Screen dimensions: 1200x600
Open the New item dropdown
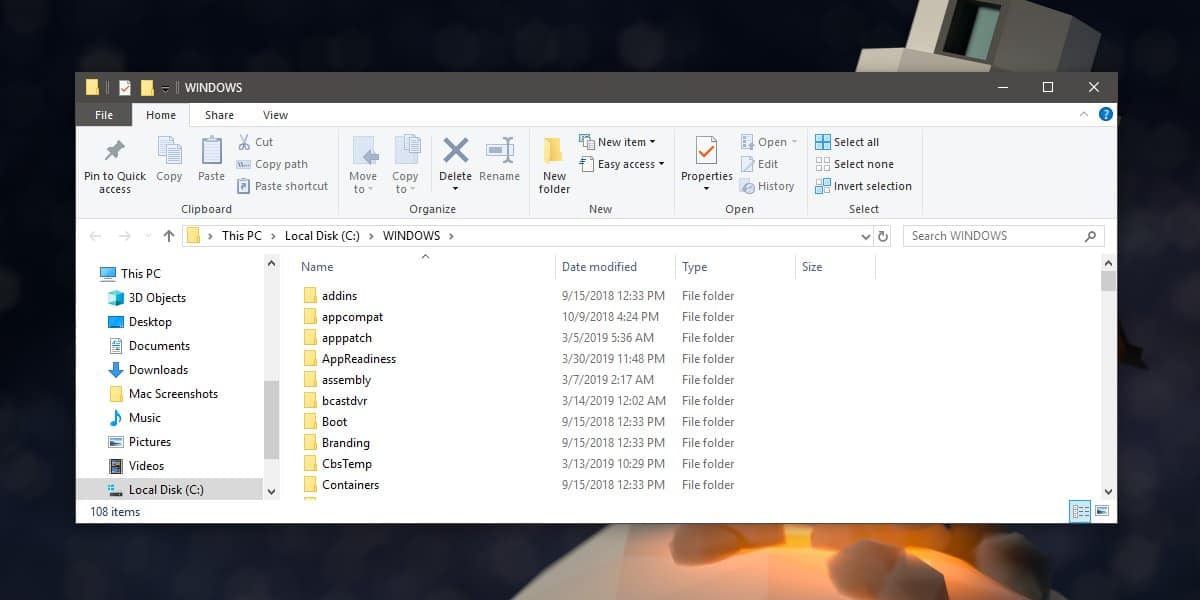click(617, 142)
